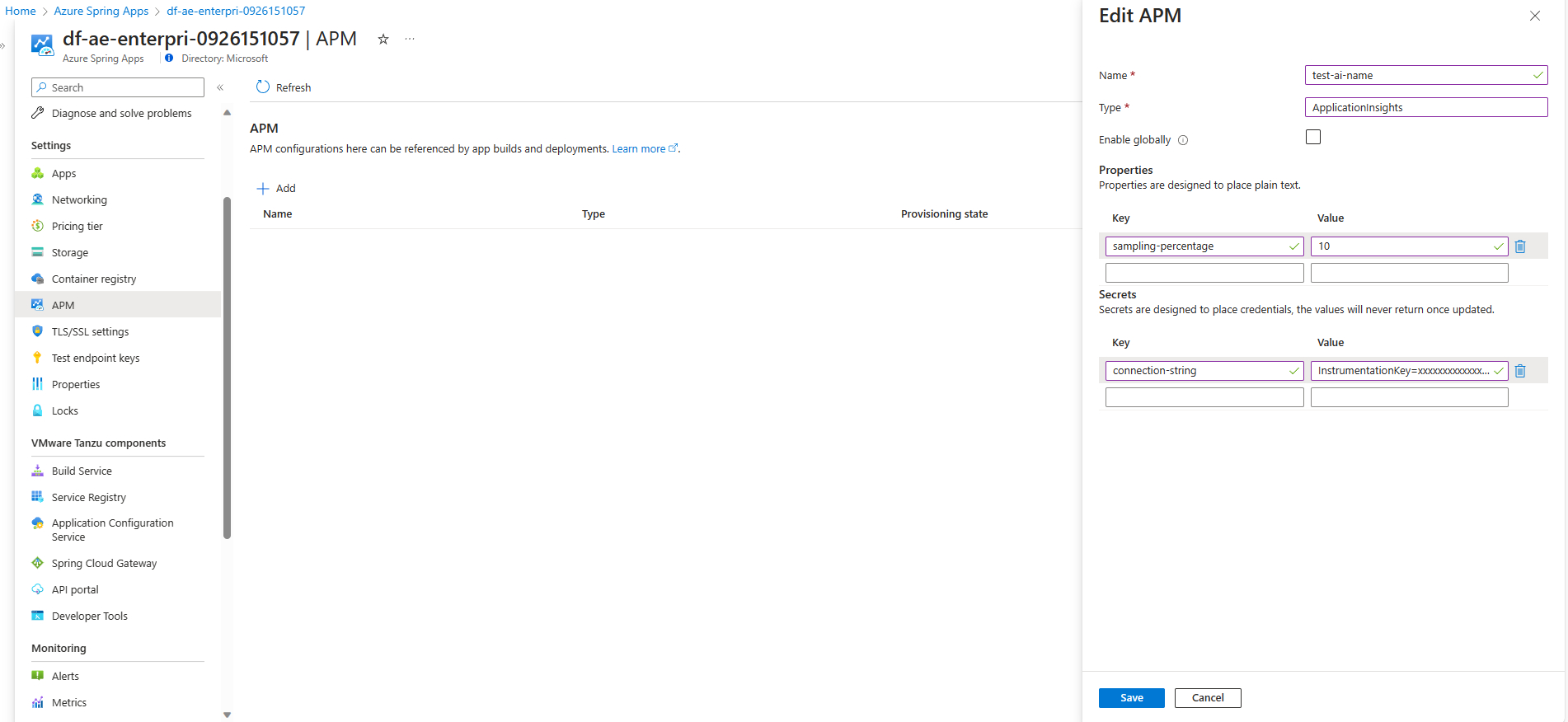Click the Refresh icon in toolbar
1568x722 pixels.
263,87
